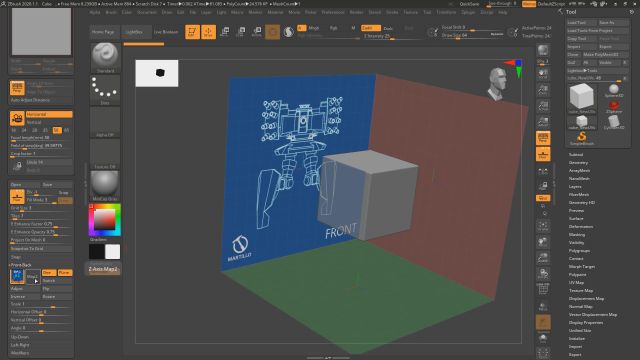Toggle Zsub mode
This screenshot has height=360, width=640.
point(388,28)
